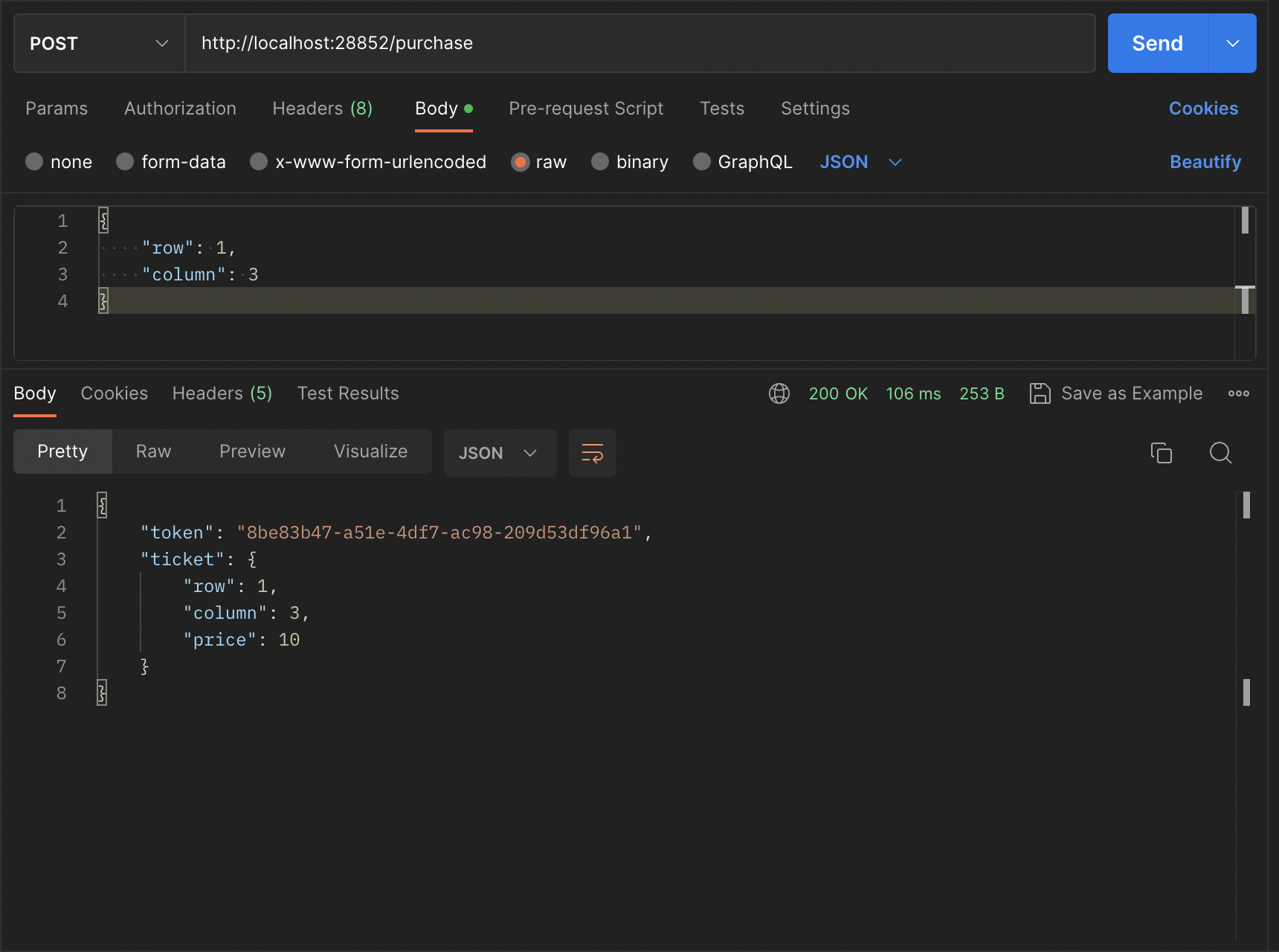Select the form-data body option
The image size is (1279, 952).
(x=124, y=161)
